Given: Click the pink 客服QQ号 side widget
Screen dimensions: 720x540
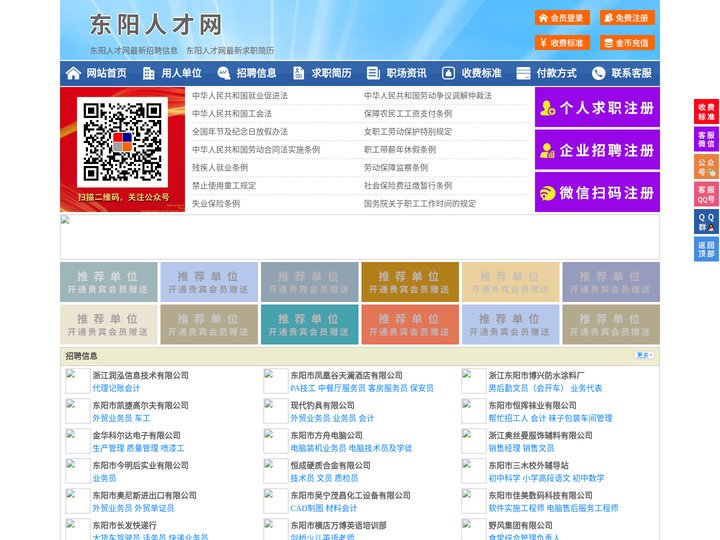Looking at the screenshot, I should click(x=706, y=194).
